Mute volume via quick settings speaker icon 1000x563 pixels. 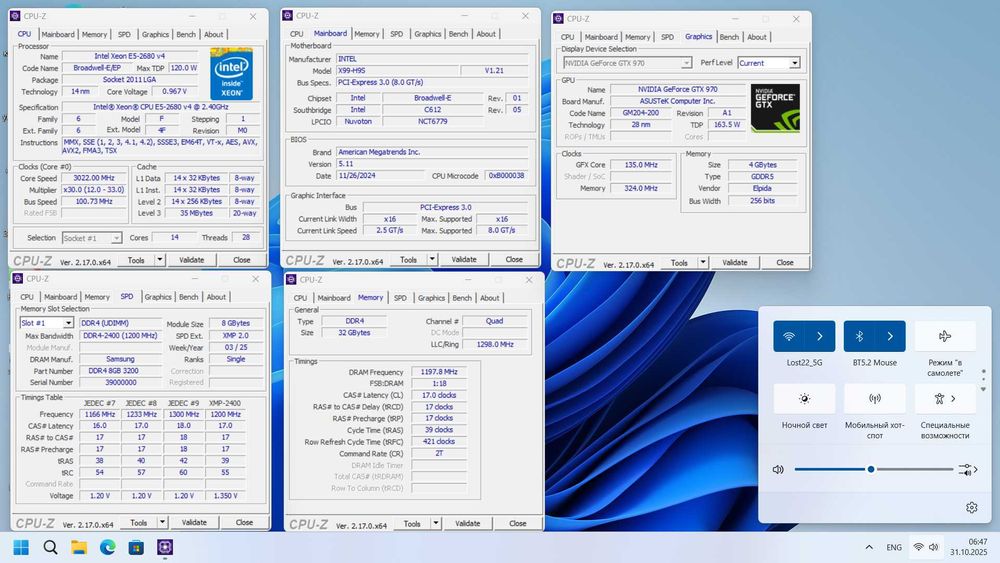pos(778,469)
